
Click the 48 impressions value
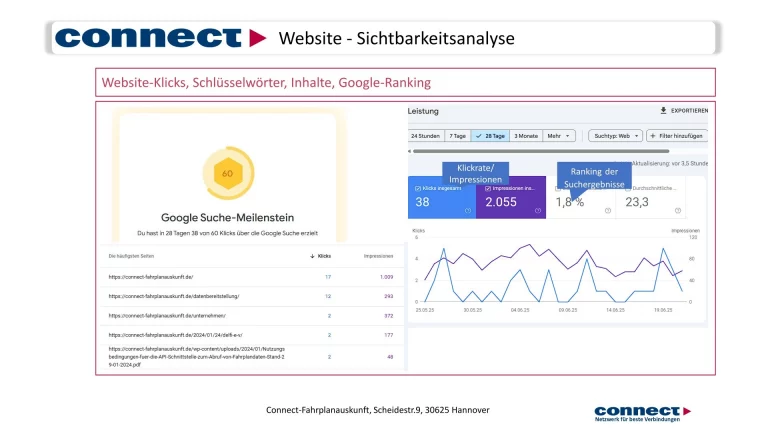point(390,357)
